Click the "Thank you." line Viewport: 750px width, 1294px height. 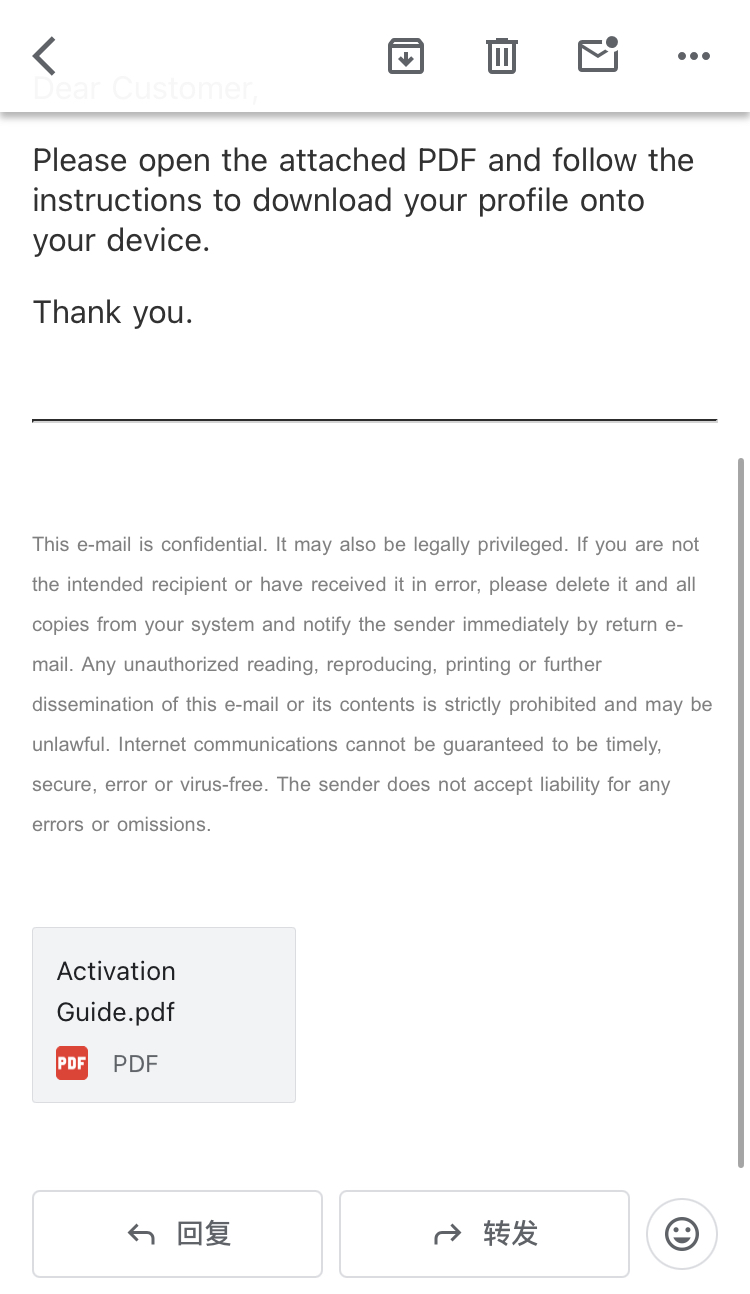click(113, 312)
